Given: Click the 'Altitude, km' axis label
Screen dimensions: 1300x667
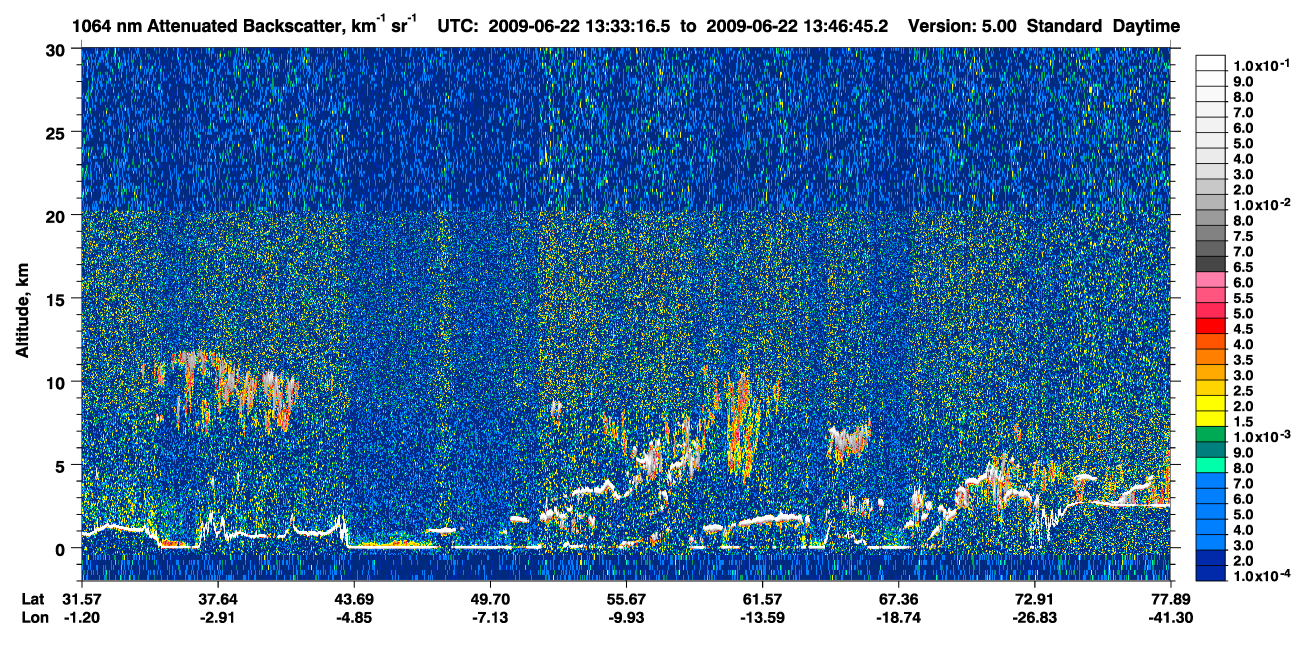Looking at the screenshot, I should tap(22, 313).
